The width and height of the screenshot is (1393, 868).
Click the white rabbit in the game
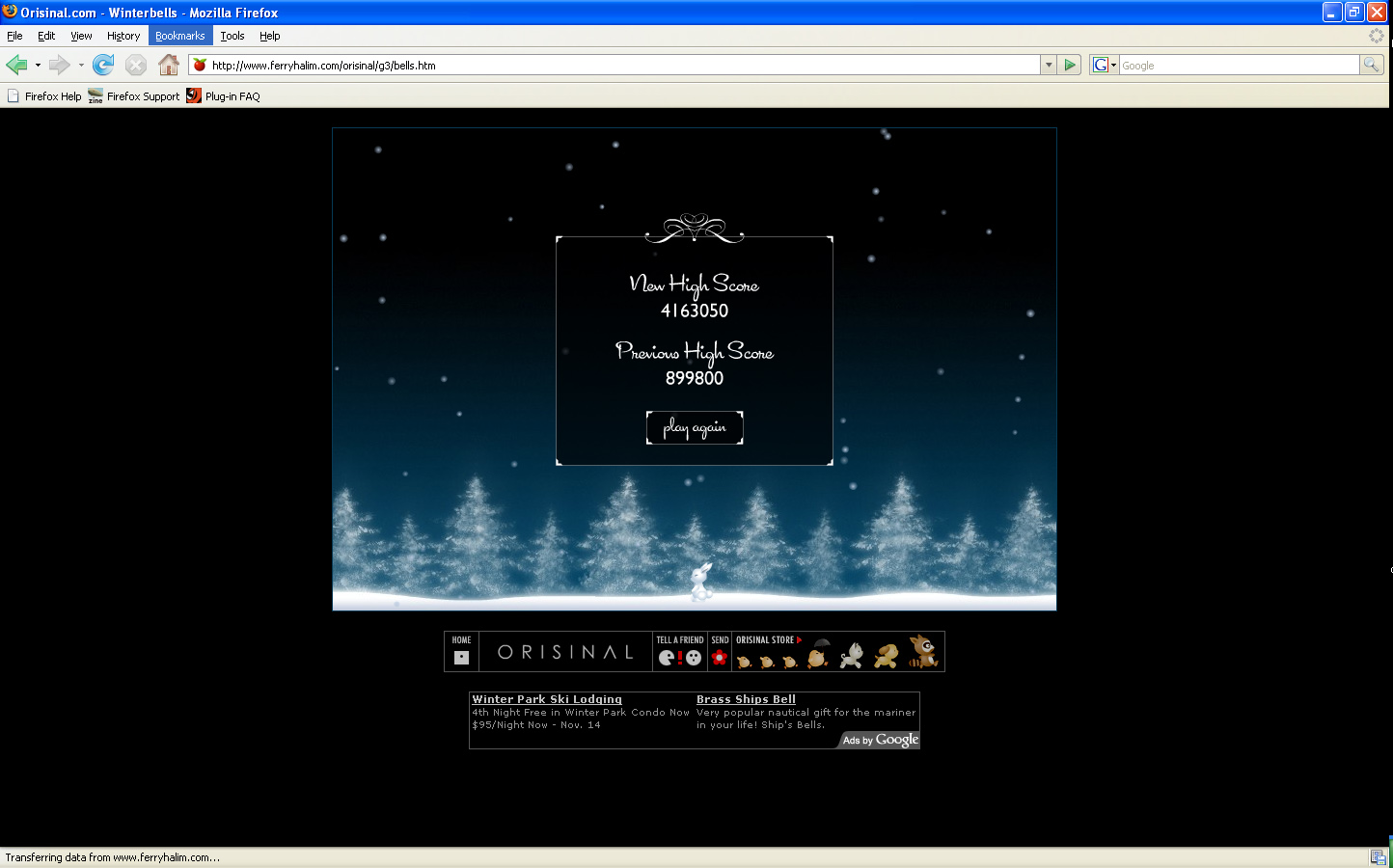click(701, 582)
